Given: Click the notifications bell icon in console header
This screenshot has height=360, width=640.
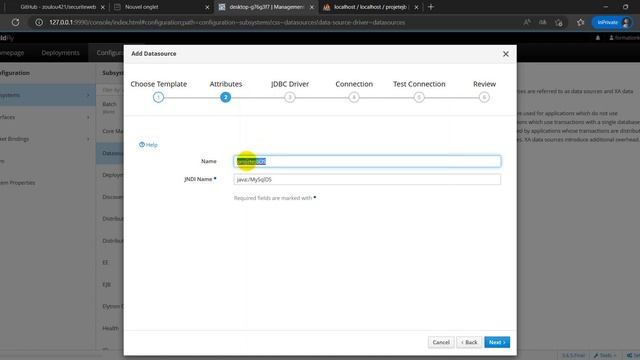Looking at the screenshot, I should (x=598, y=38).
